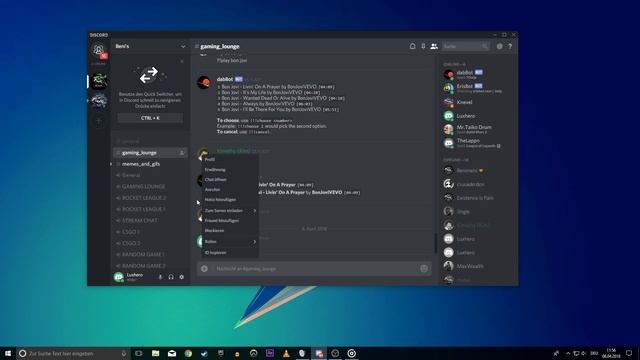Open Task View on taskbar
Image resolution: width=640 pixels, height=360 pixels.
[x=139, y=353]
